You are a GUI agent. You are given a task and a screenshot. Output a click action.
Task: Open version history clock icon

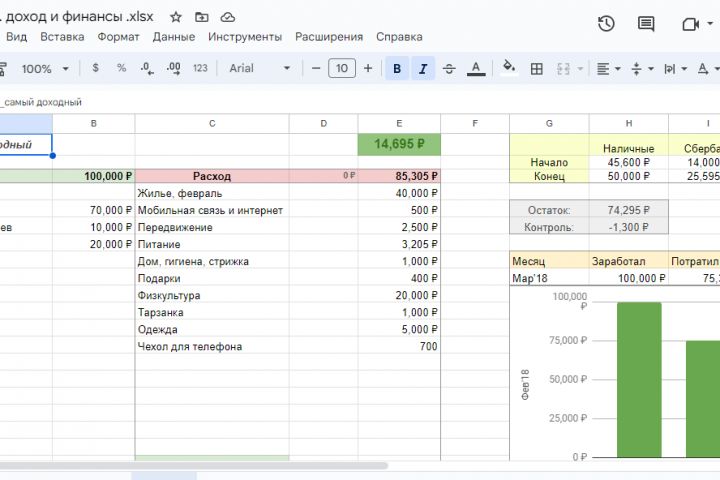point(606,23)
